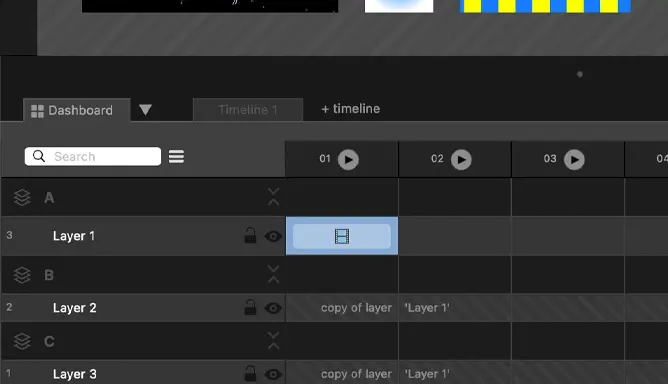Hide Layer 2 with the eye icon
Viewport: 668px width, 384px height.
[x=273, y=308]
